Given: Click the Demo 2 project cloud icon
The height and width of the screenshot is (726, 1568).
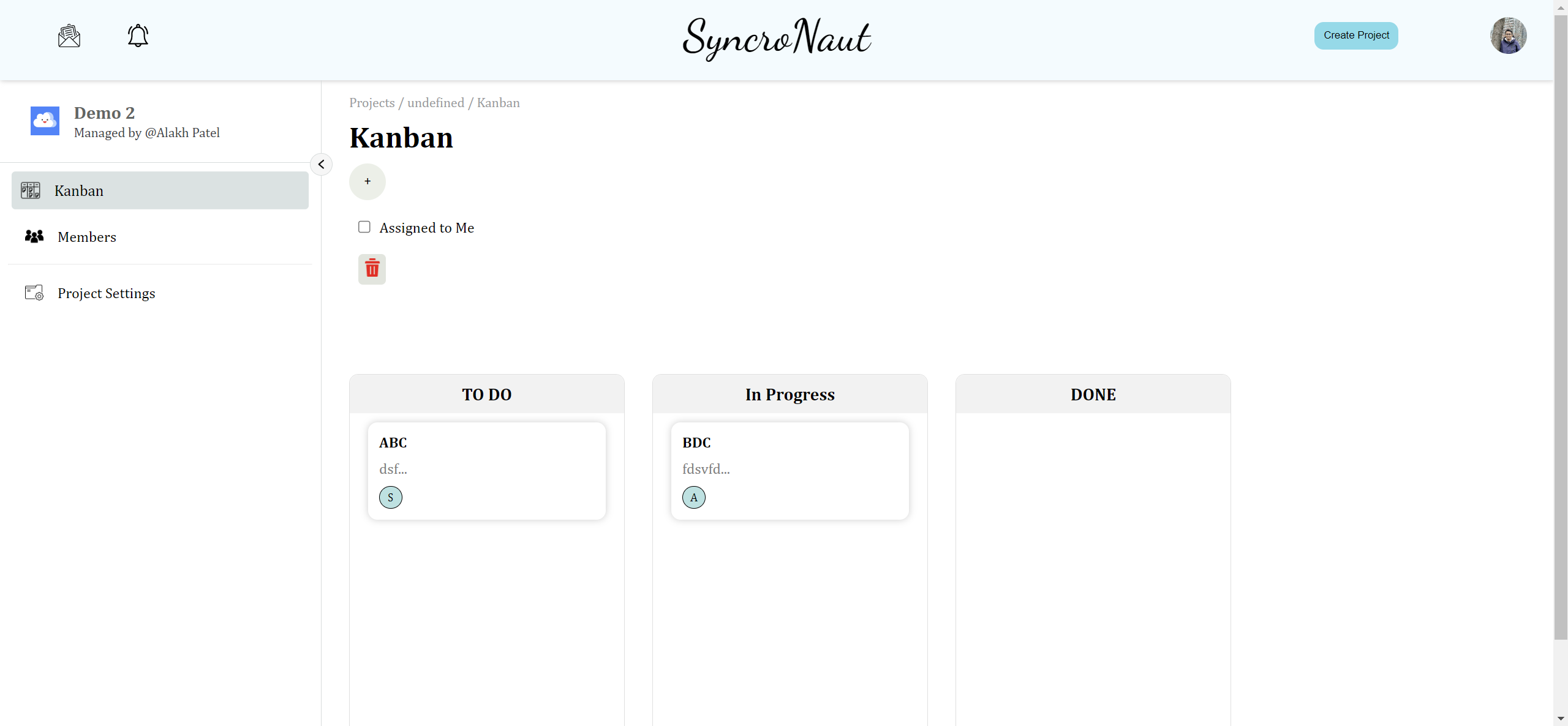Looking at the screenshot, I should 45,121.
